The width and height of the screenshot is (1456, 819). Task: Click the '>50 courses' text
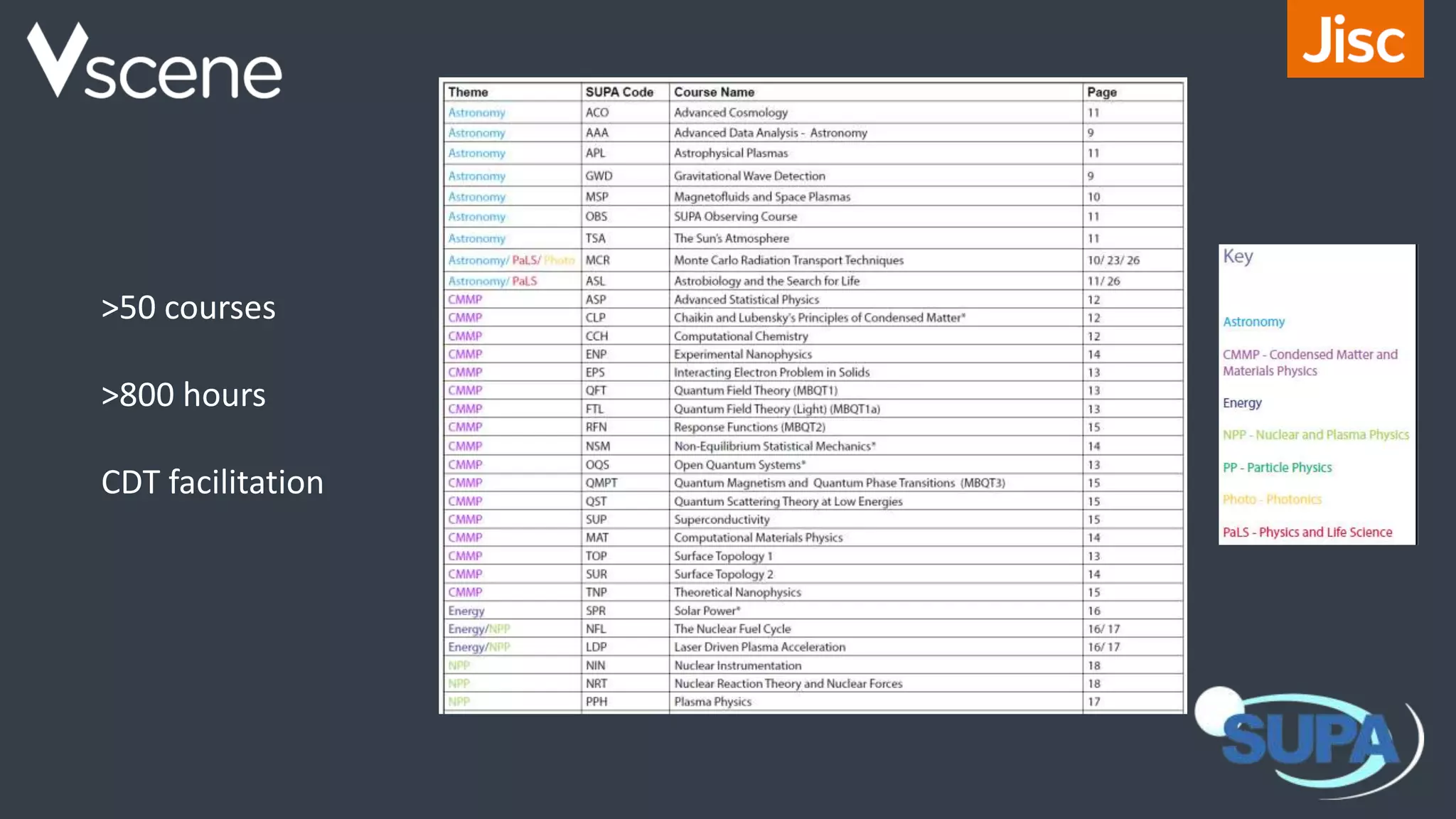point(188,308)
